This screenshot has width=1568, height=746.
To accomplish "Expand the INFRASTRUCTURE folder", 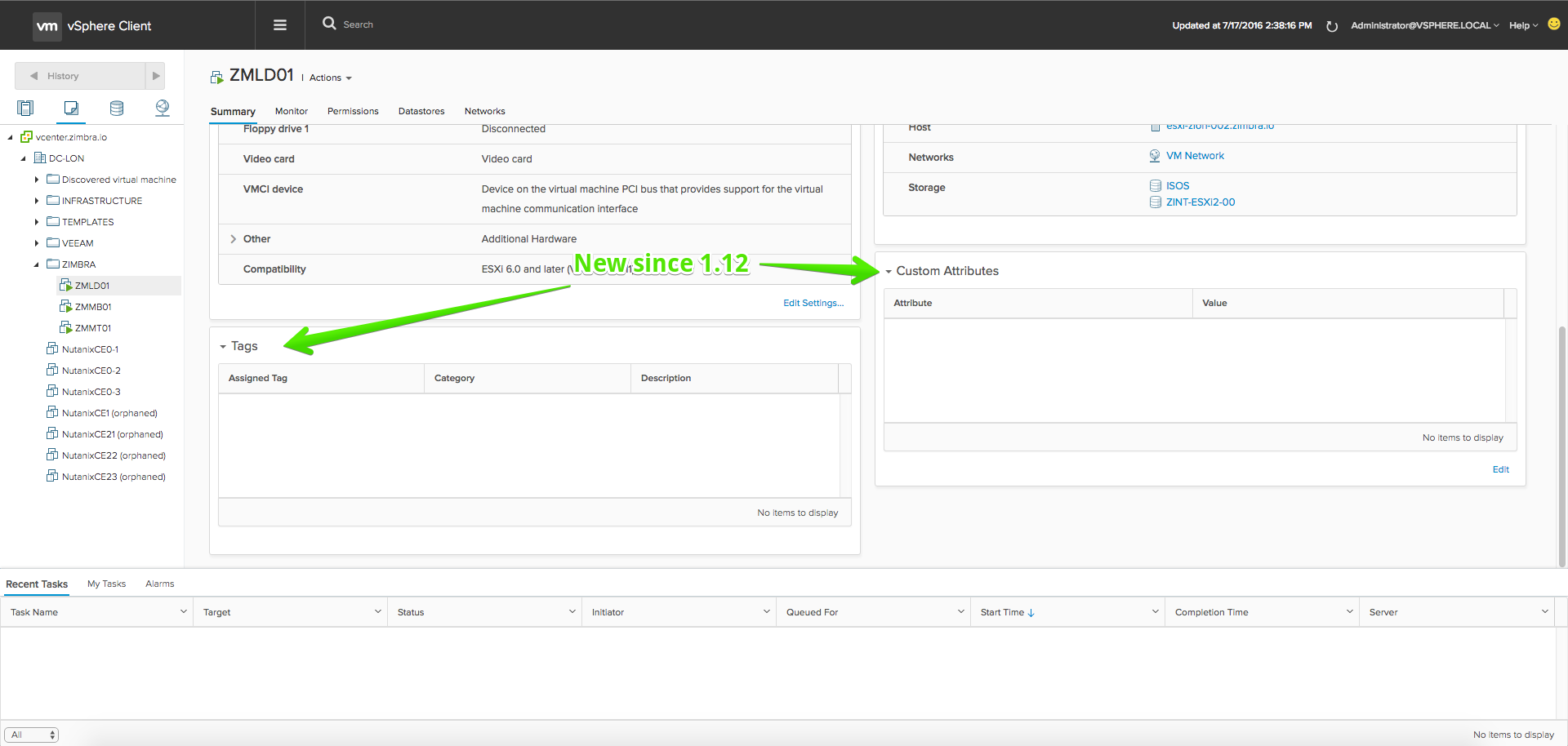I will (x=36, y=201).
